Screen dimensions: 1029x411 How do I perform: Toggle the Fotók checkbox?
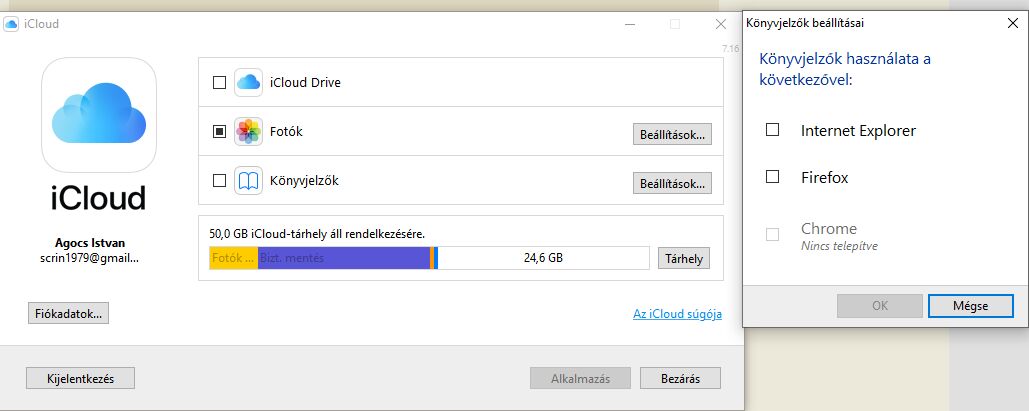tap(219, 132)
